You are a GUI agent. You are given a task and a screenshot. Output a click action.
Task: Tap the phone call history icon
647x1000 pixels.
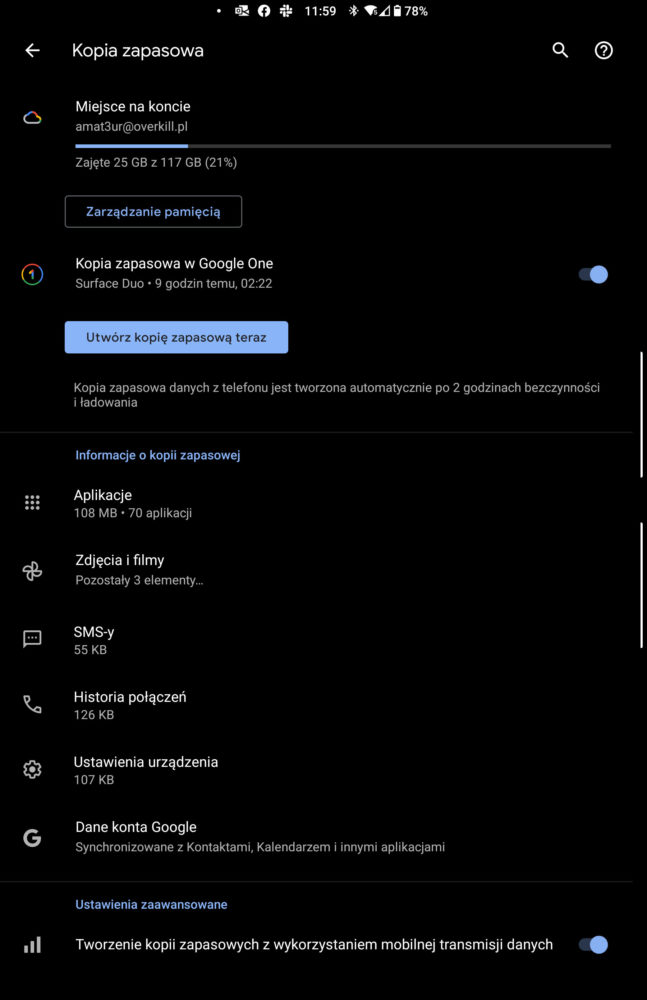pyautogui.click(x=32, y=704)
